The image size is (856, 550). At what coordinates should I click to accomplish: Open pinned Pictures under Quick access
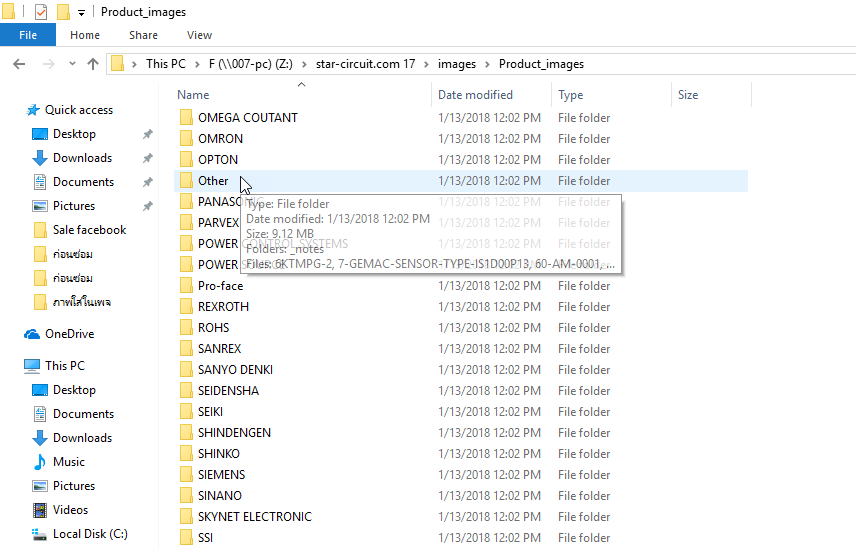(x=64, y=206)
